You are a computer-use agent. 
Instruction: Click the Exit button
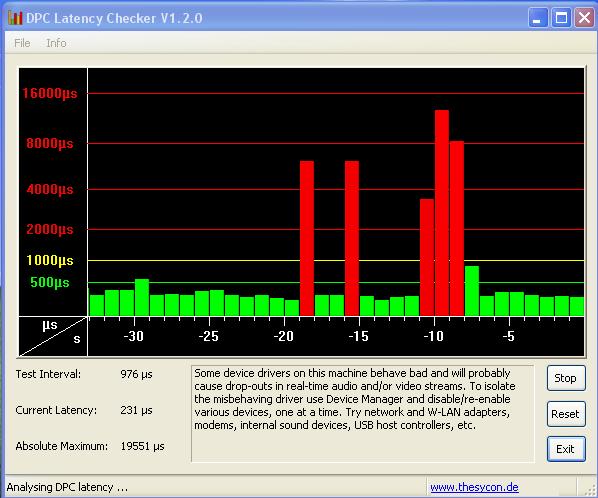[566, 449]
